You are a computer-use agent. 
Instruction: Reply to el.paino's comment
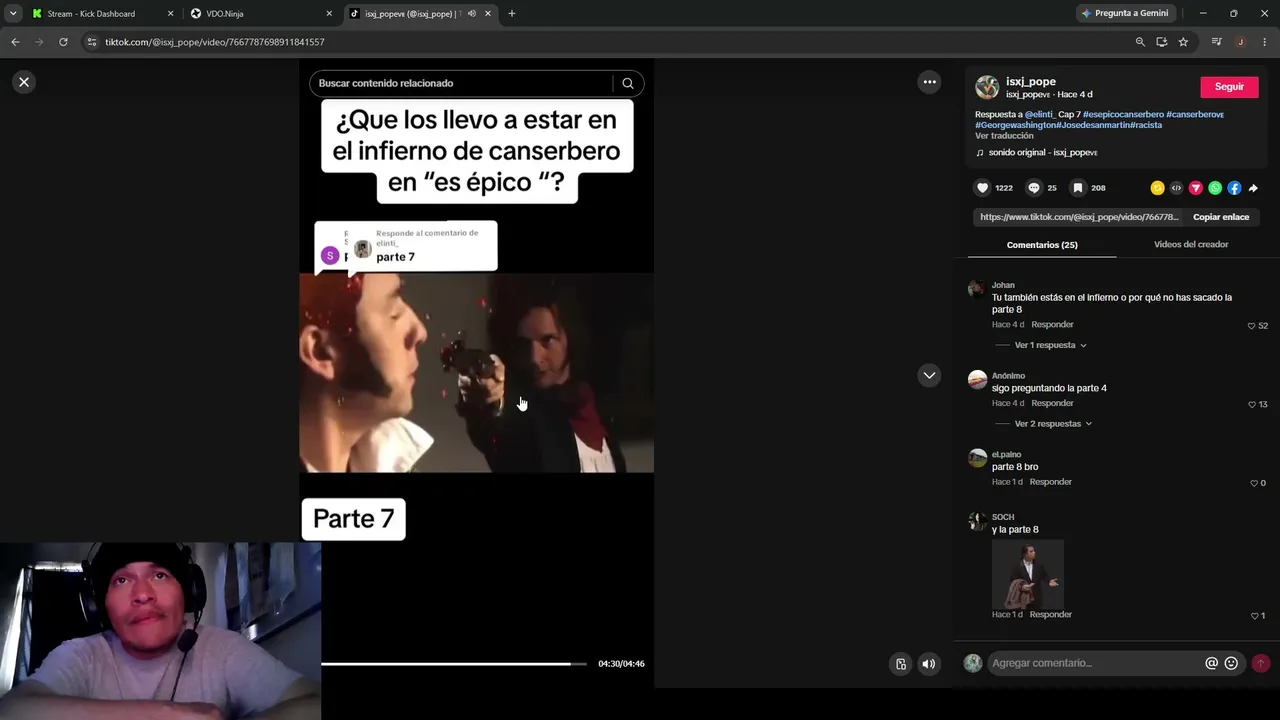[x=1050, y=482]
